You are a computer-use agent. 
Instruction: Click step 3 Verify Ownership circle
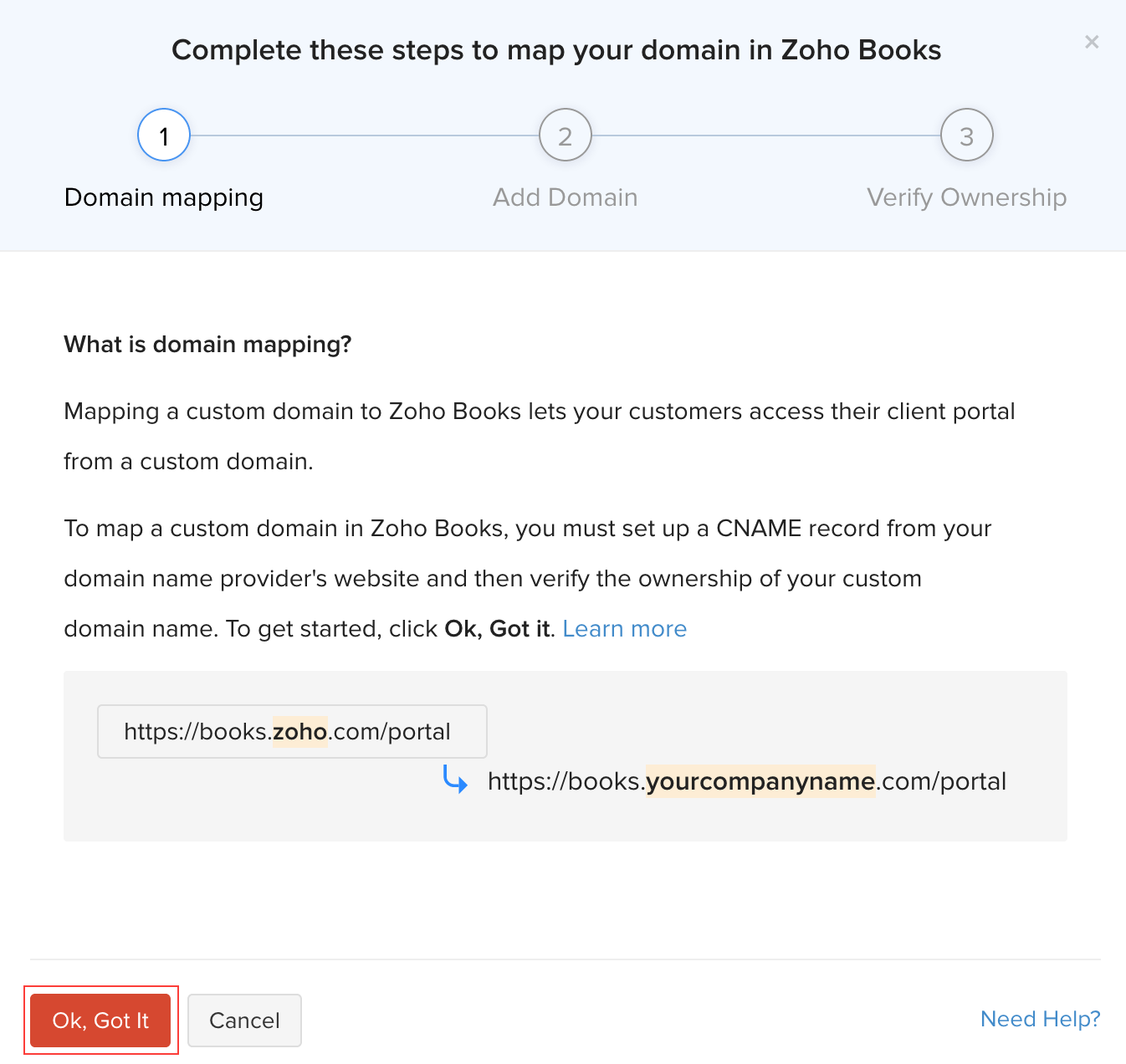coord(966,135)
